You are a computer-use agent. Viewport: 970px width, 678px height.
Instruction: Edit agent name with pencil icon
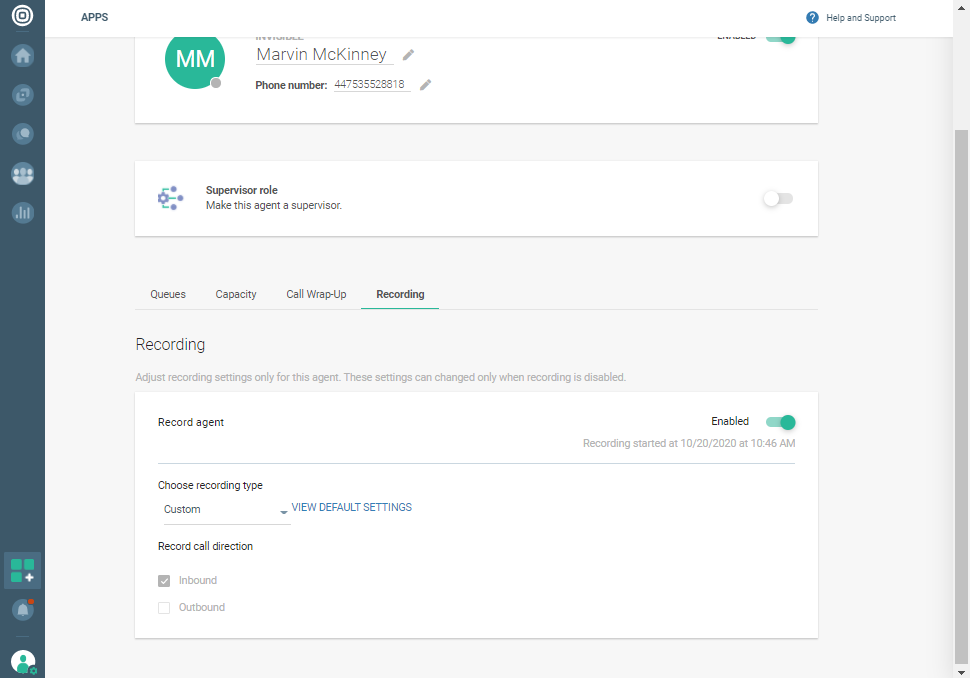[409, 55]
